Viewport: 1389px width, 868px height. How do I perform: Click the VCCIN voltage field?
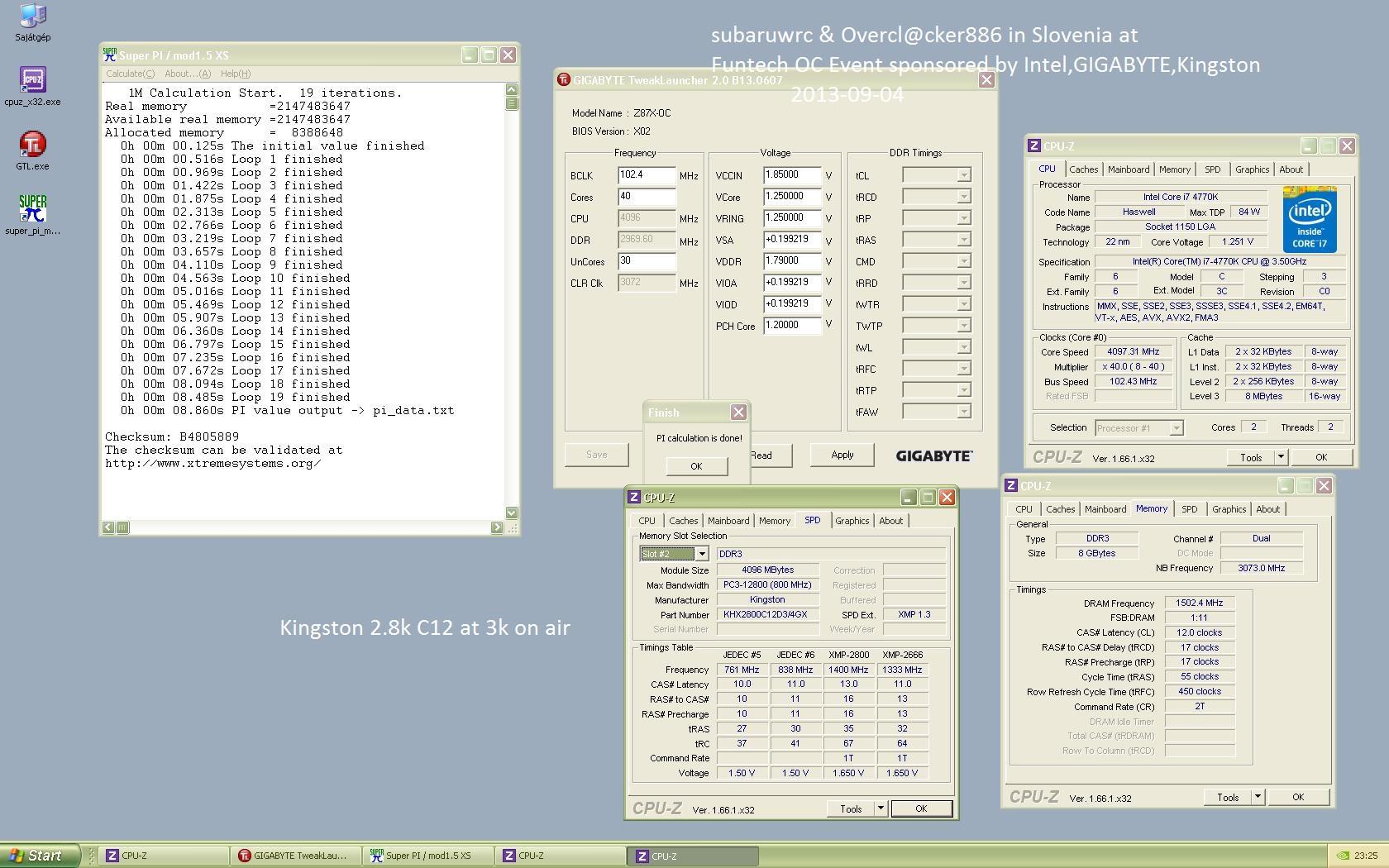click(x=792, y=175)
